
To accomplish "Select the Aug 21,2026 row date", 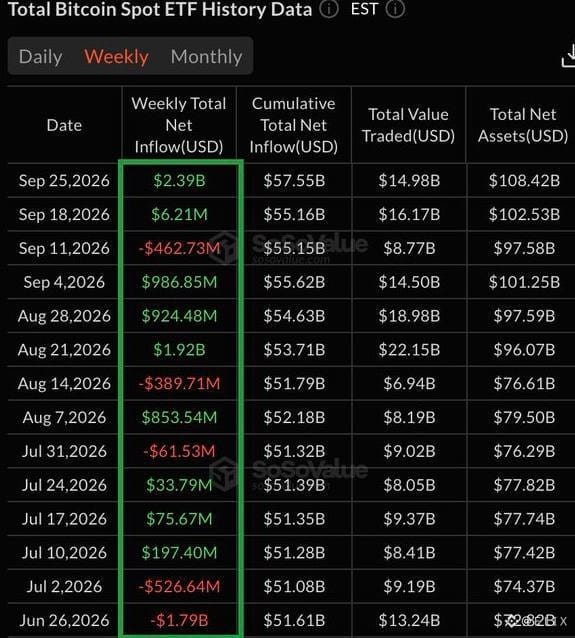I will pyautogui.click(x=64, y=350).
